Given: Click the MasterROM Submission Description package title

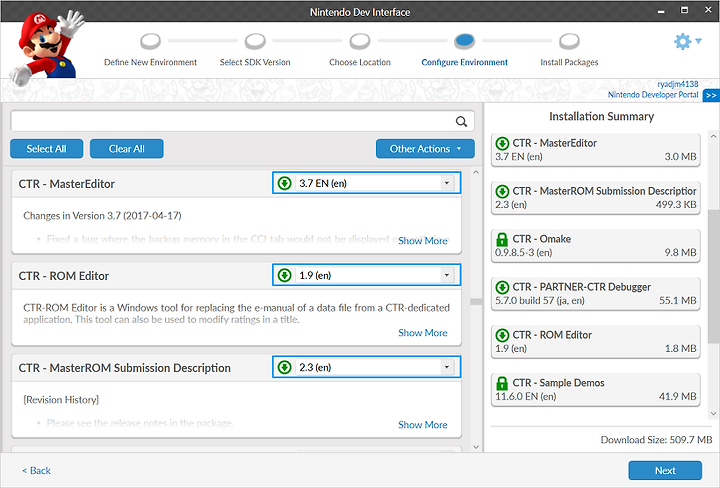Looking at the screenshot, I should (x=124, y=368).
